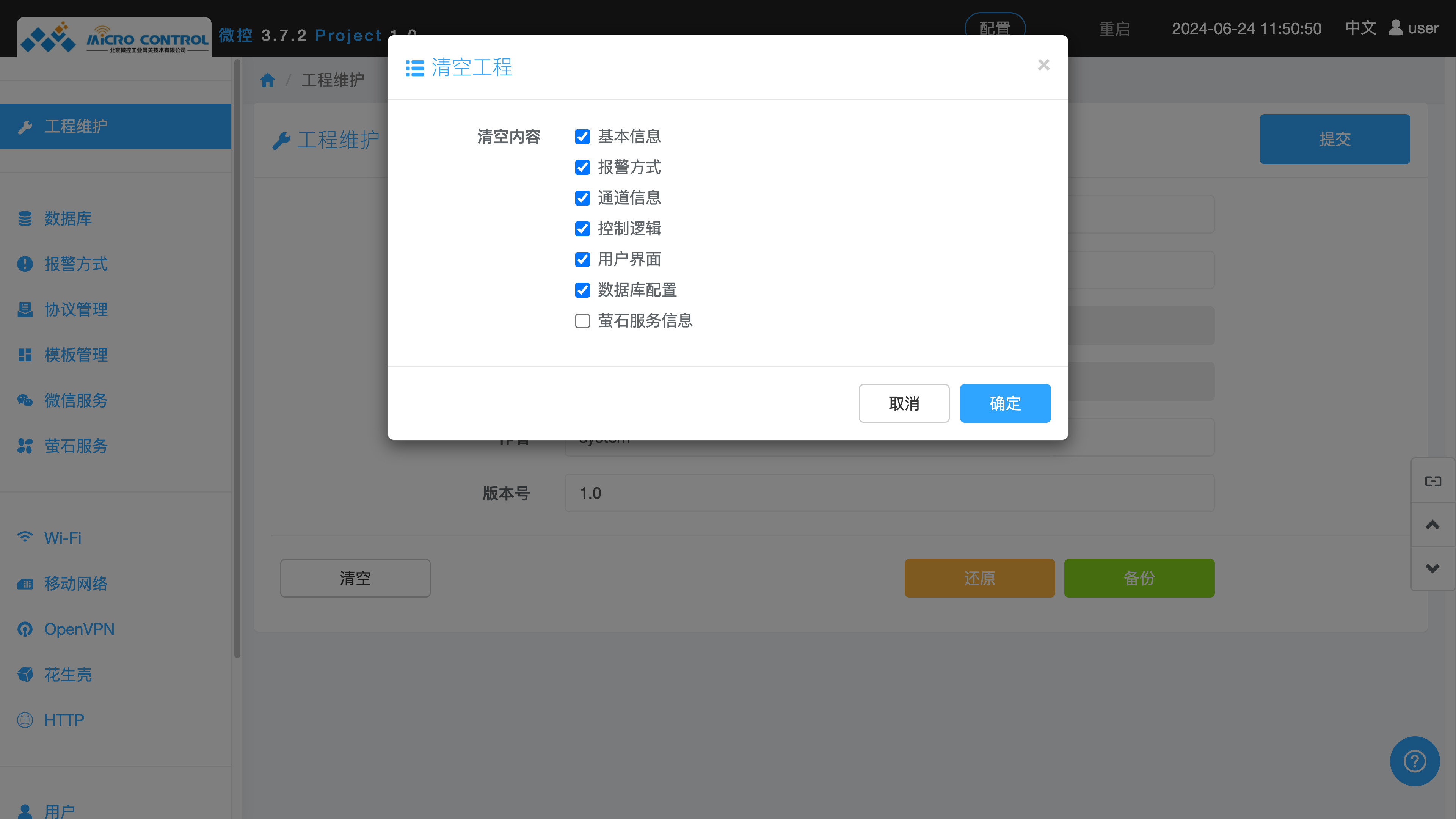Click the 模板管理 grid icon
This screenshot has height=819, width=1456.
pyautogui.click(x=25, y=355)
